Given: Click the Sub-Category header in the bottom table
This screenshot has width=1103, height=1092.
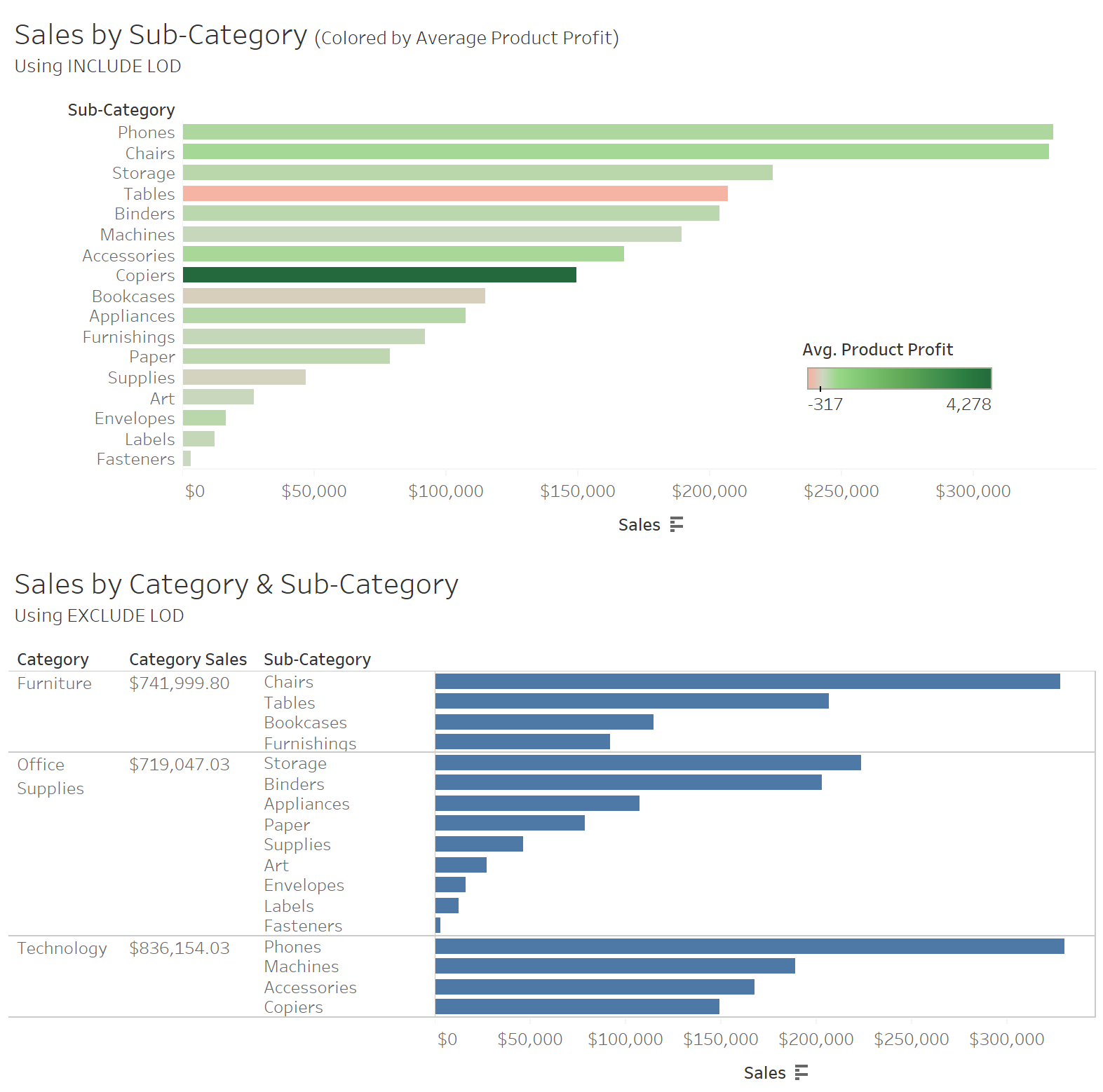Looking at the screenshot, I should (317, 660).
